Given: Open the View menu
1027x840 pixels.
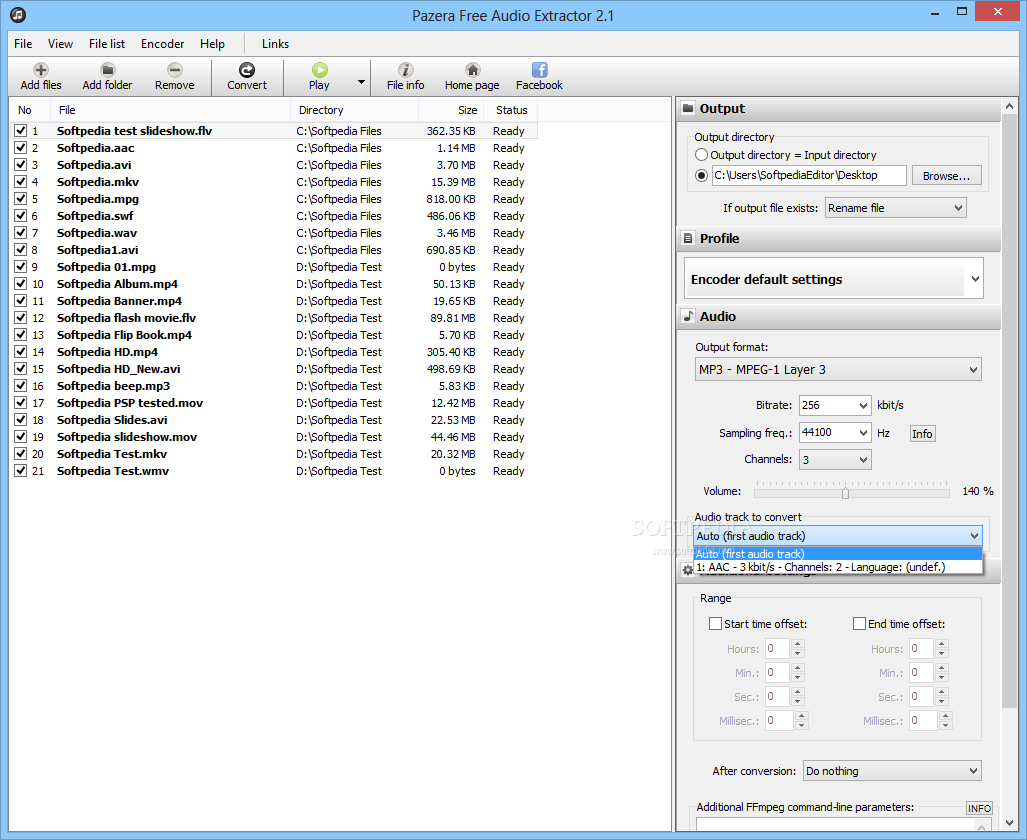Looking at the screenshot, I should tap(60, 43).
